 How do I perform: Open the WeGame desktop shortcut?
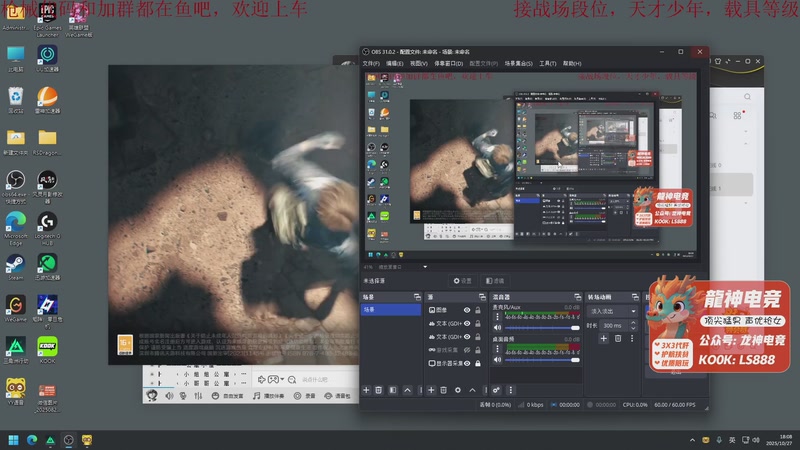[x=15, y=309]
